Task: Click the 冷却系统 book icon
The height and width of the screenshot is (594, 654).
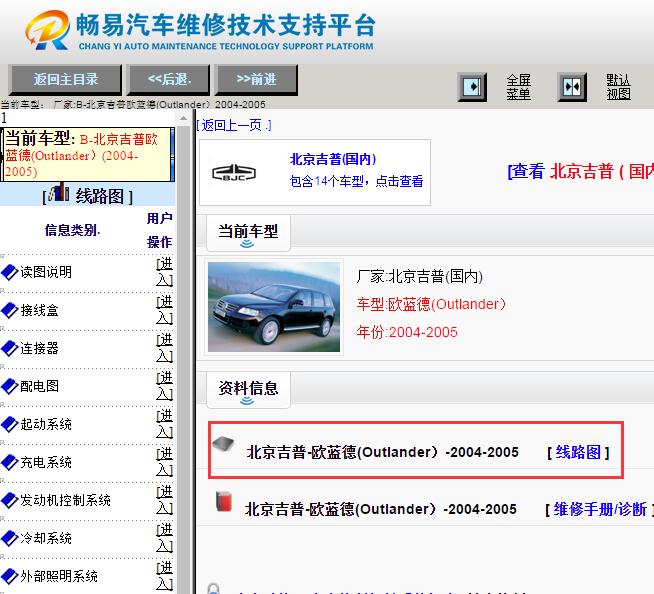Action: tap(10, 538)
